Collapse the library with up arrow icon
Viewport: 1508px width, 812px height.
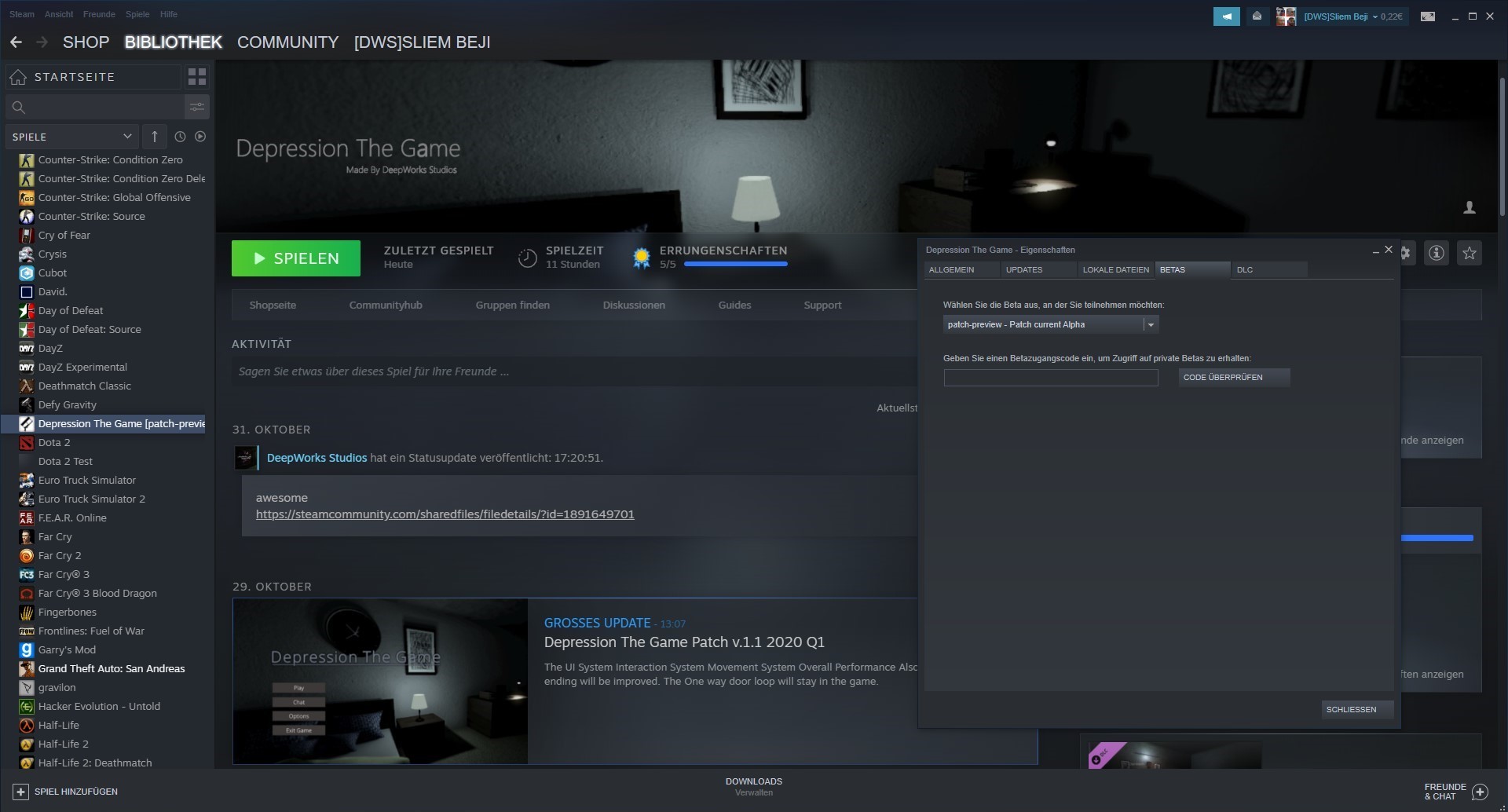tap(155, 137)
